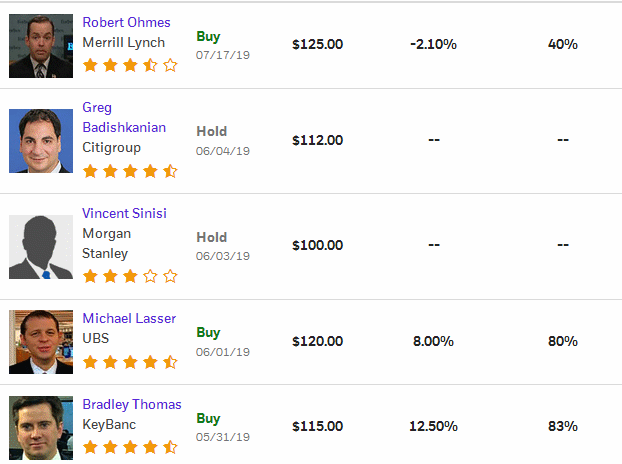Click Greg Badishkanian profile photo
The height and width of the screenshot is (464, 622).
[x=41, y=141]
